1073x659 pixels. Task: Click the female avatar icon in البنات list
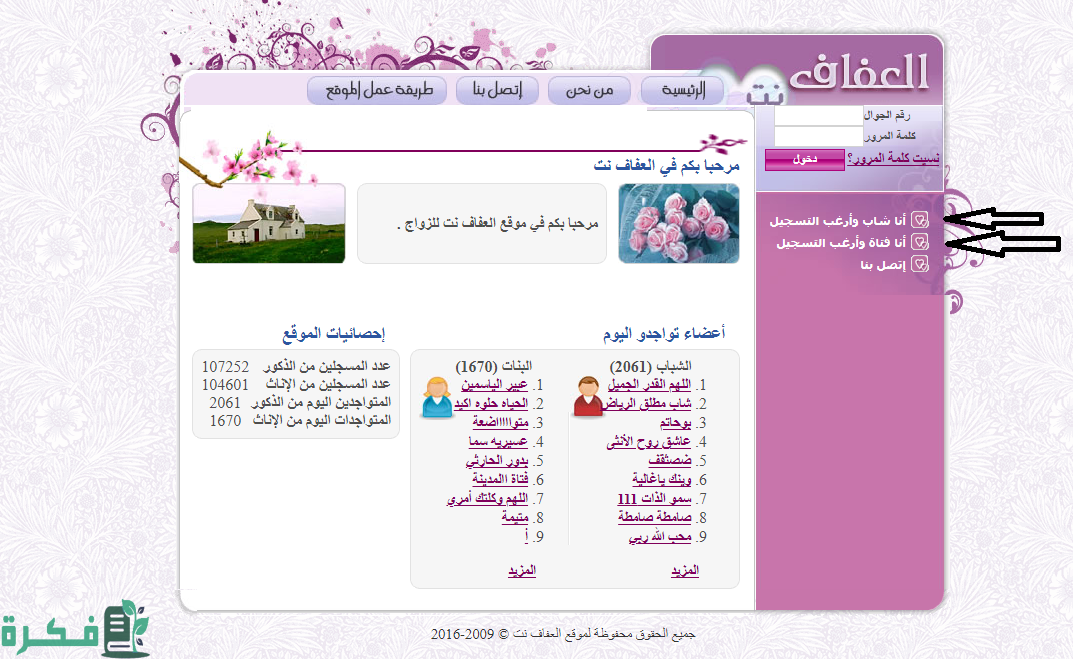coord(437,397)
